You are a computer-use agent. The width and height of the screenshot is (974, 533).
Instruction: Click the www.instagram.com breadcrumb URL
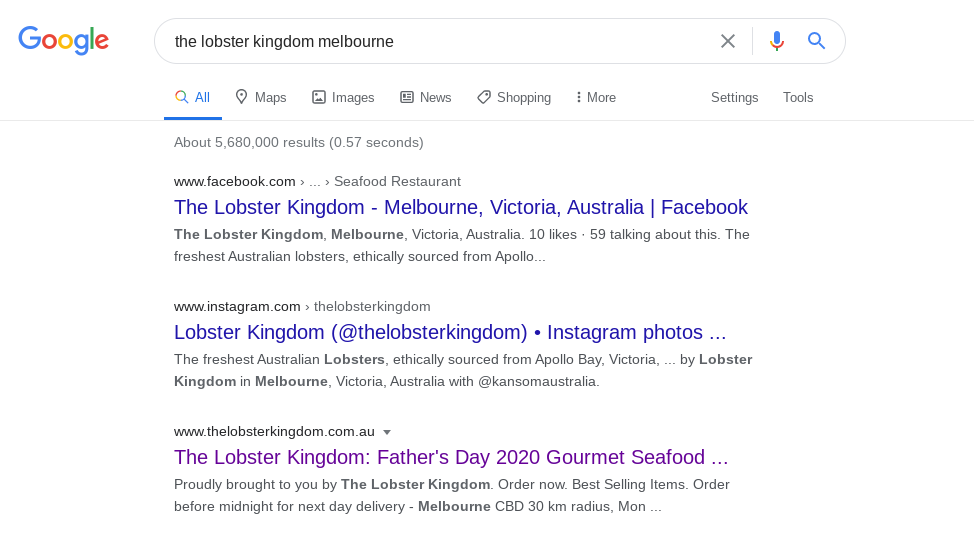point(237,306)
